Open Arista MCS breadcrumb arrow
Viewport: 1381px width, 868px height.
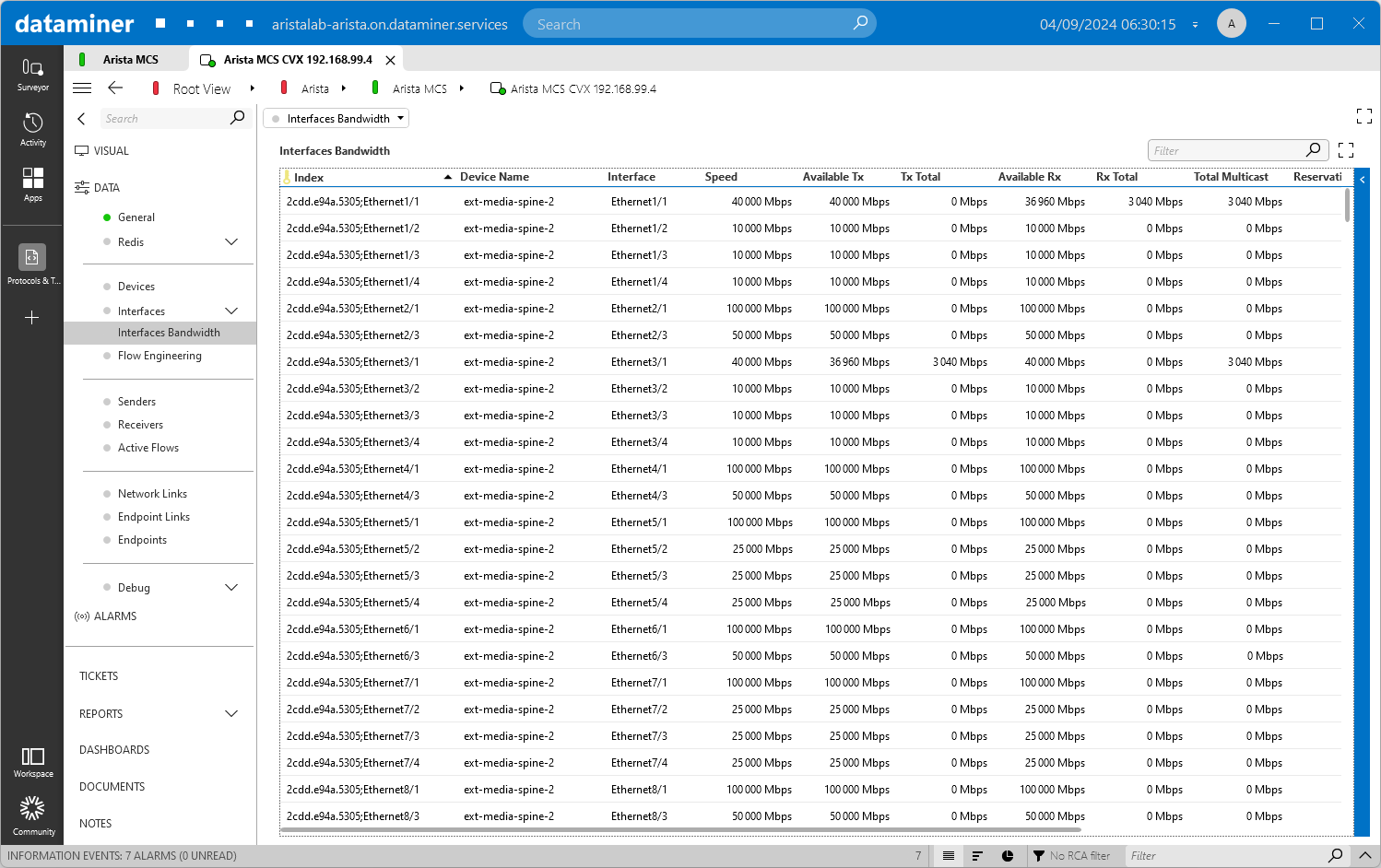(x=462, y=88)
